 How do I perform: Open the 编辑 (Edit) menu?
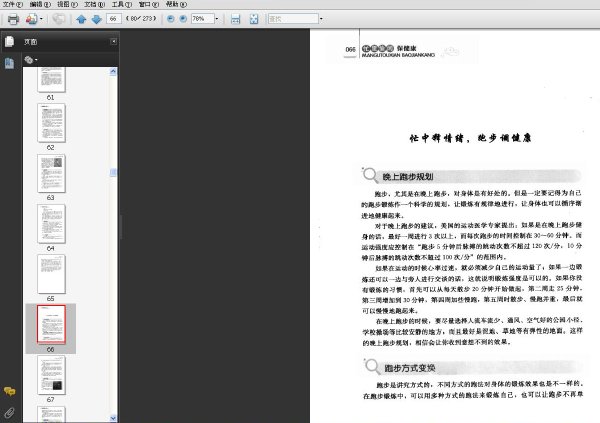pos(40,4)
